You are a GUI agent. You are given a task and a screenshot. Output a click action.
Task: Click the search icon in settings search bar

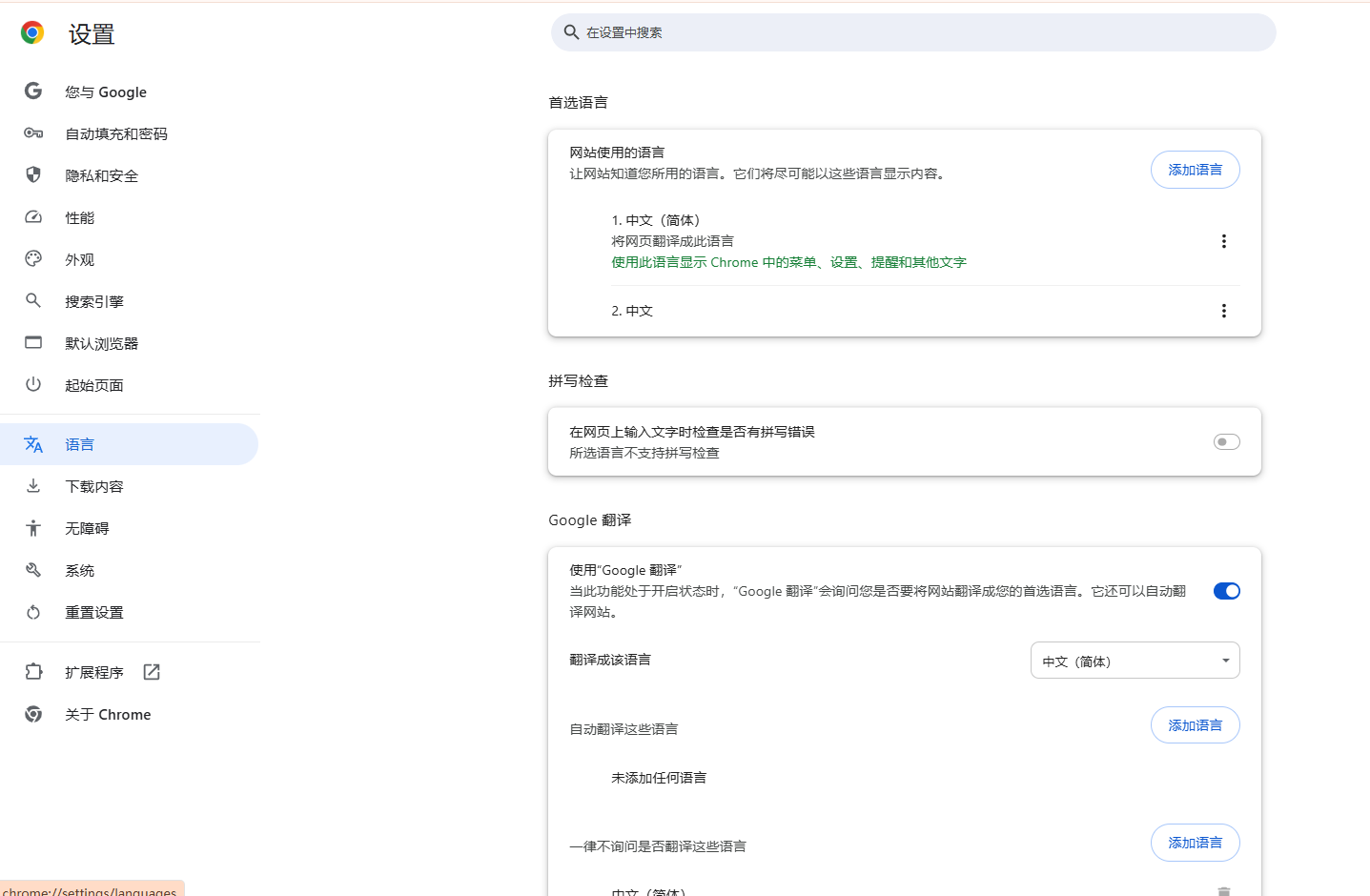click(x=571, y=32)
